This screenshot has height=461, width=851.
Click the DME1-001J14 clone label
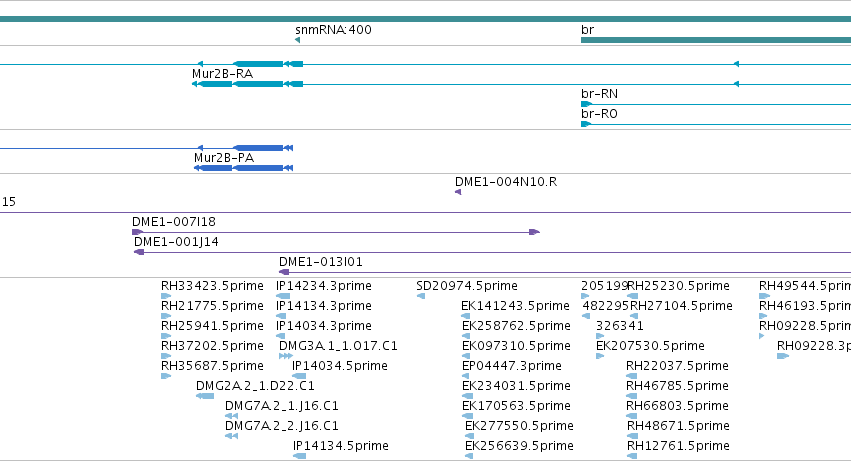[x=176, y=242]
